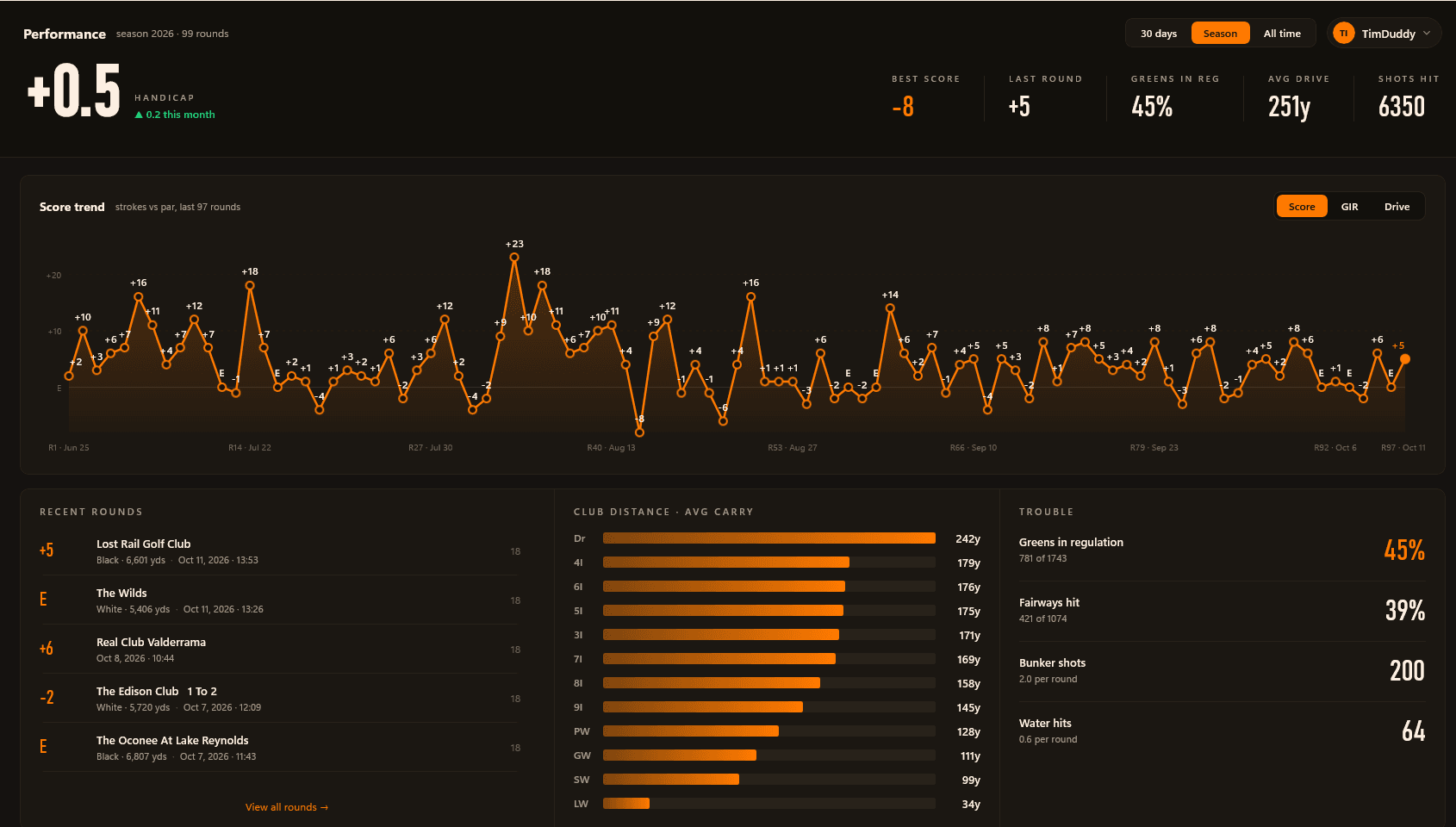Click the Shots Hit 6350 stat

pos(1409,97)
